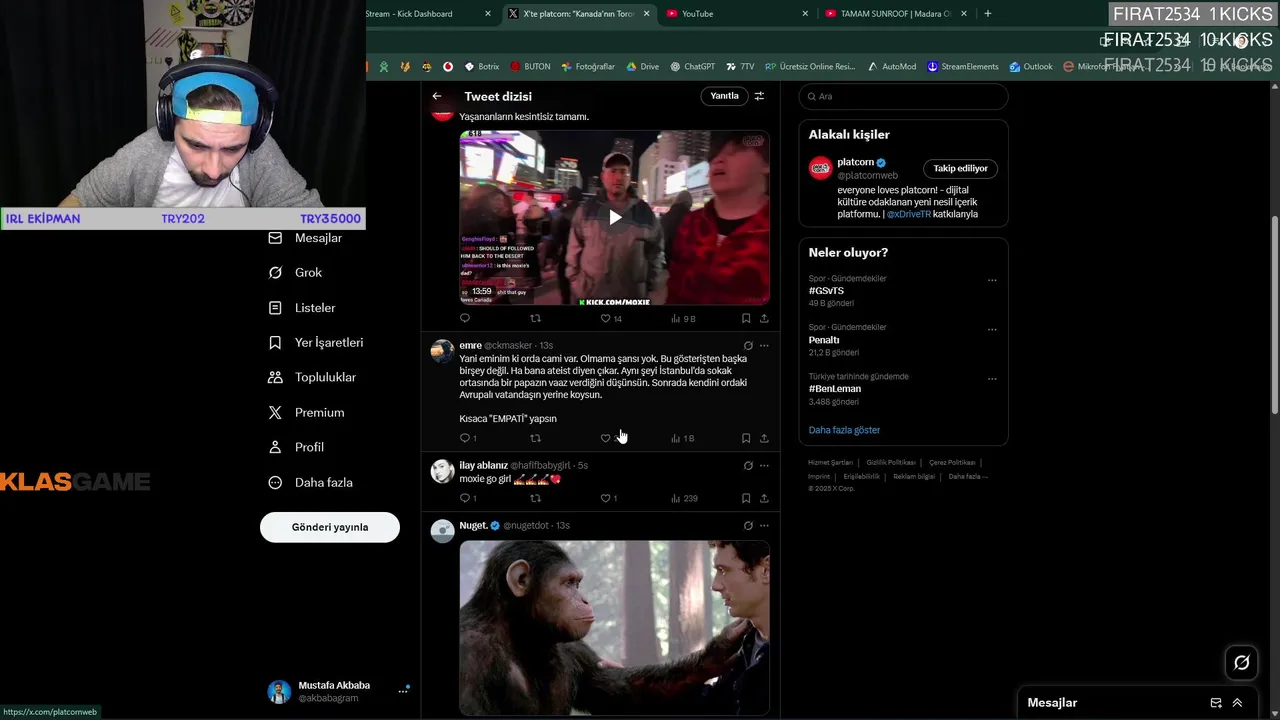The width and height of the screenshot is (1280, 720).
Task: Open the #BenLeman trend
Action: [x=835, y=389]
